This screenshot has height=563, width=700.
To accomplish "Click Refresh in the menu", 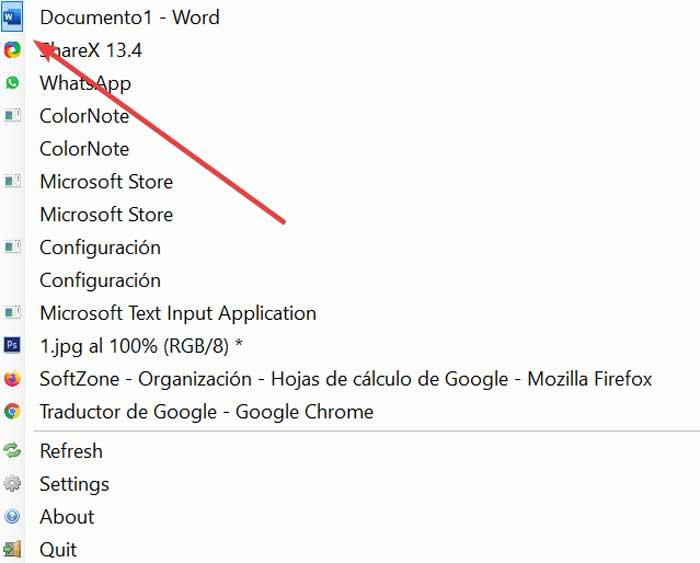I will [x=71, y=451].
